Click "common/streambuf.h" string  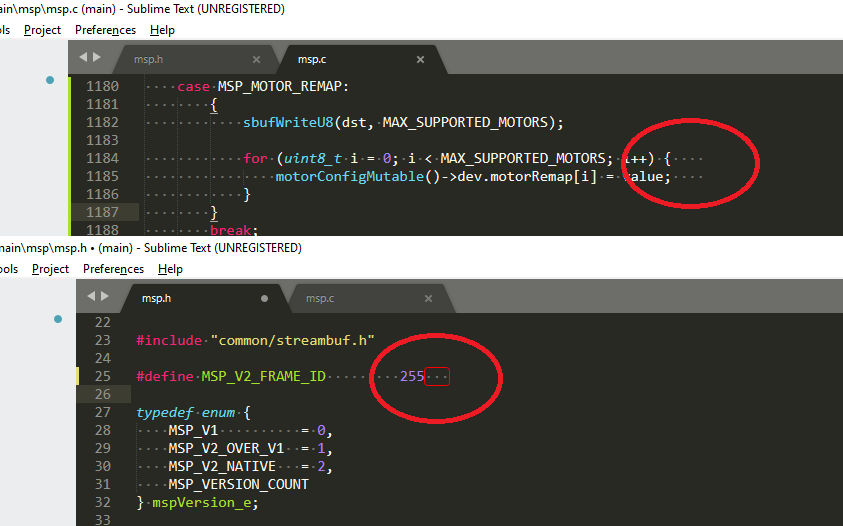(292, 340)
